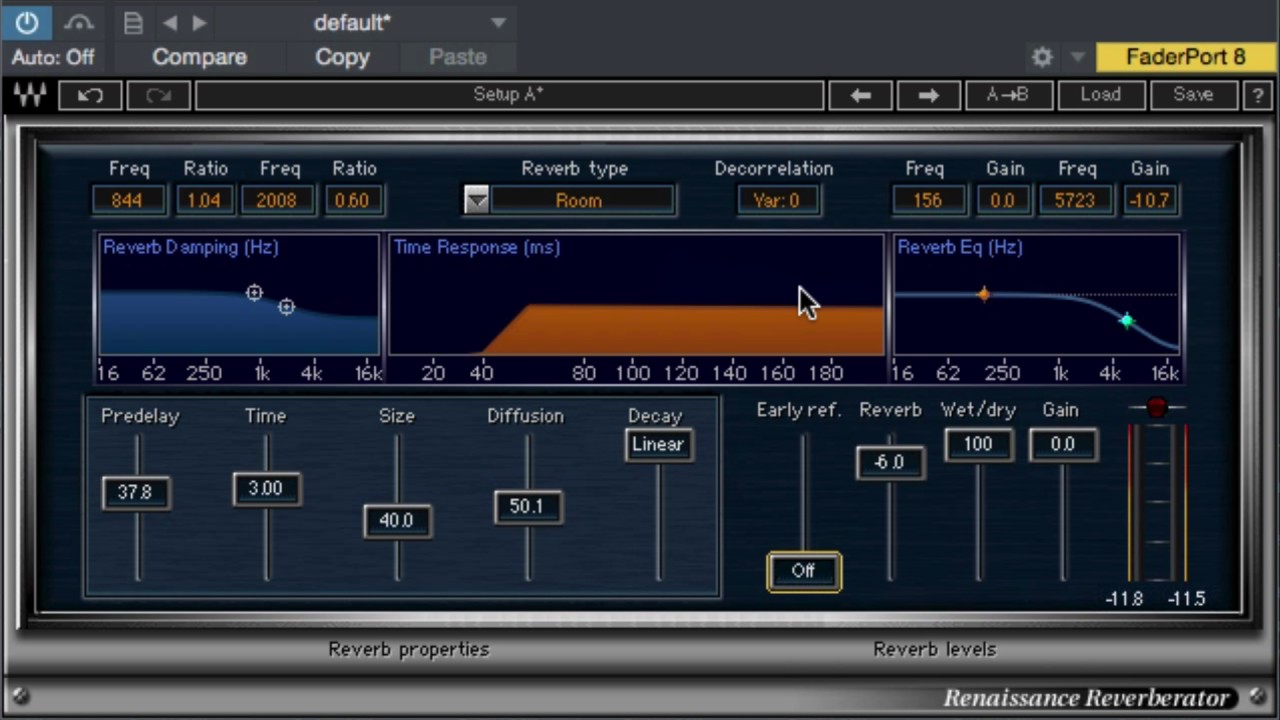This screenshot has height=720, width=1280.
Task: Click the sidechain headphone icon
Action: click(79, 22)
